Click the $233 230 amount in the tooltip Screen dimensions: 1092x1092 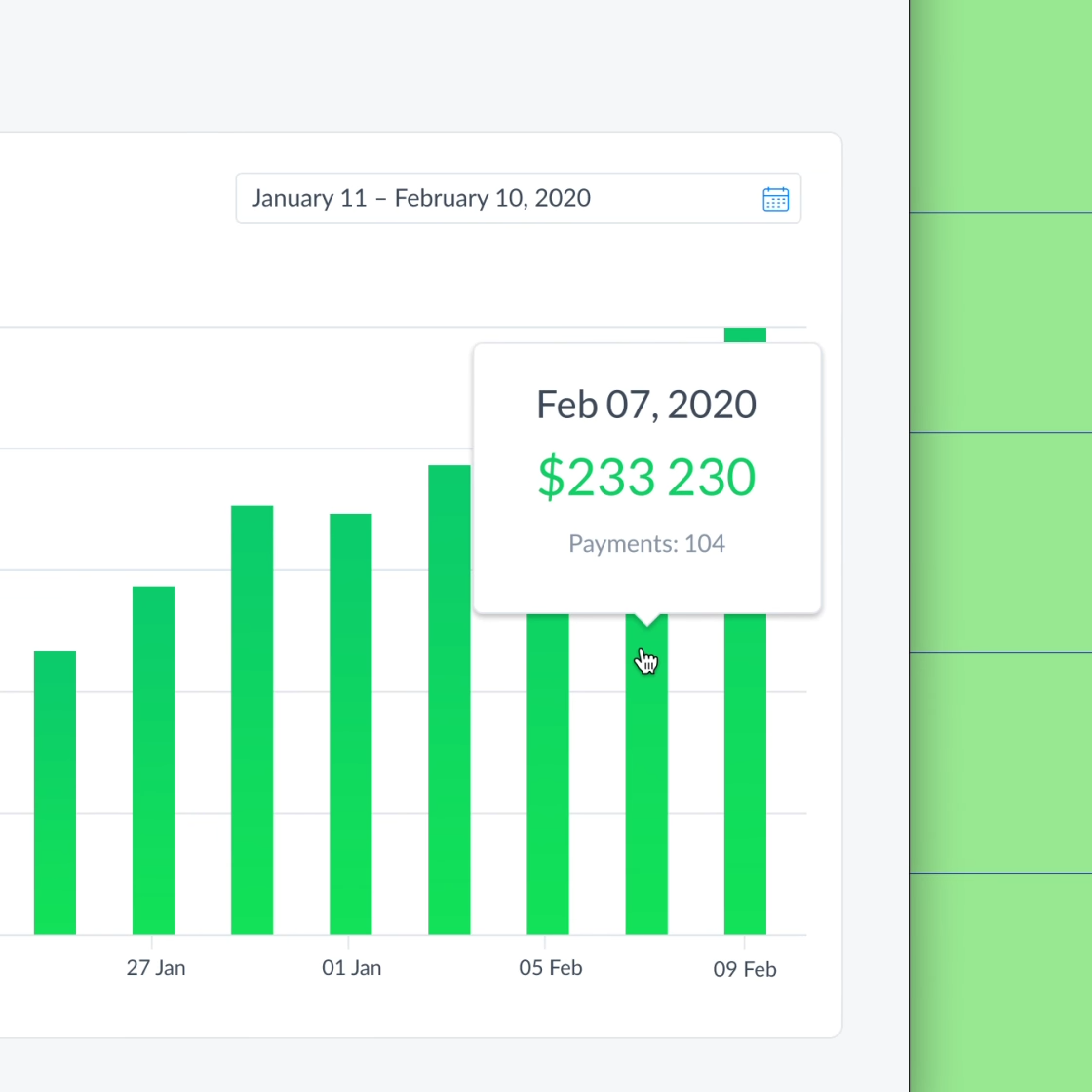(646, 477)
